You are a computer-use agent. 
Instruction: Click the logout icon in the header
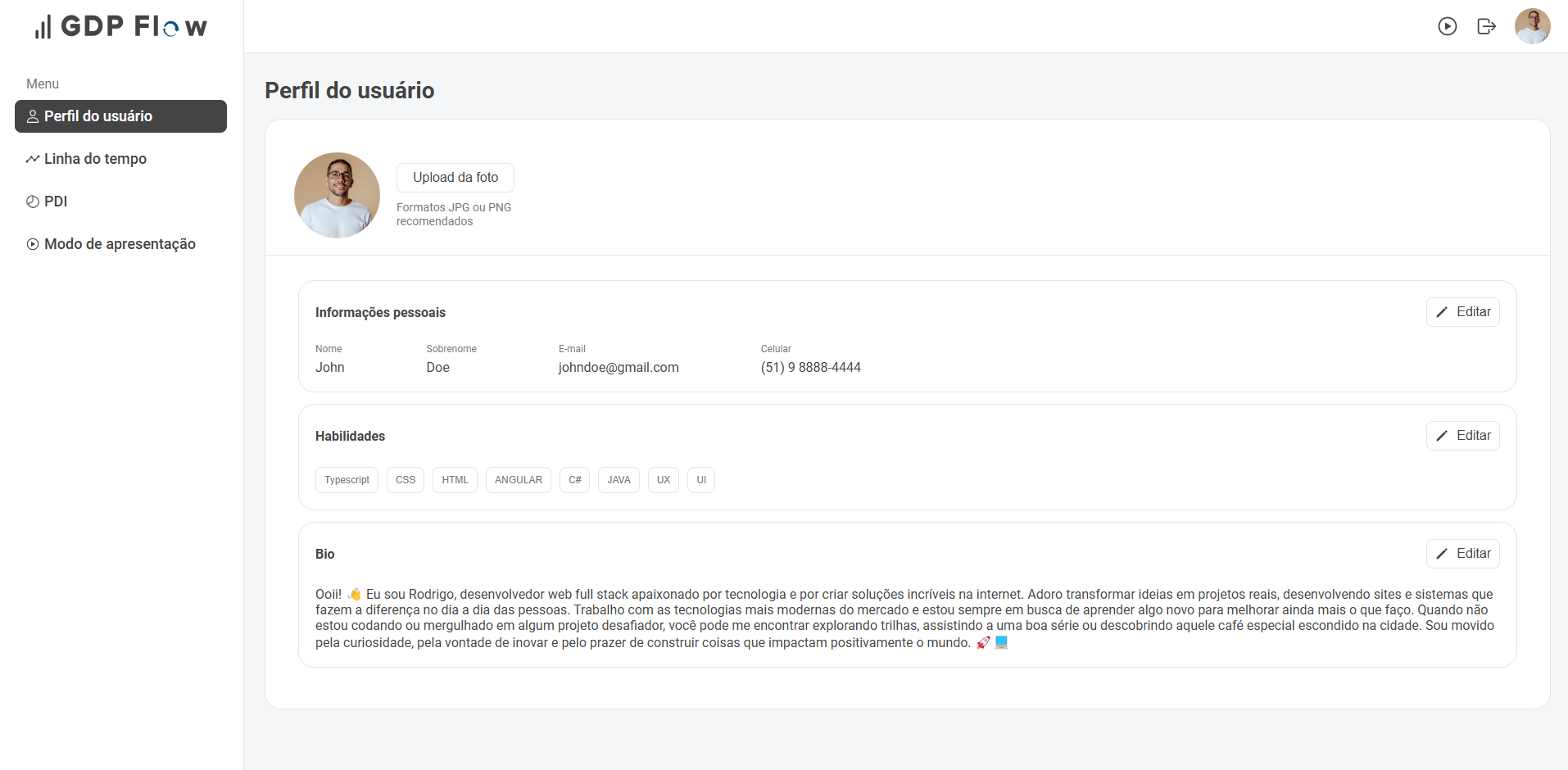(x=1487, y=26)
